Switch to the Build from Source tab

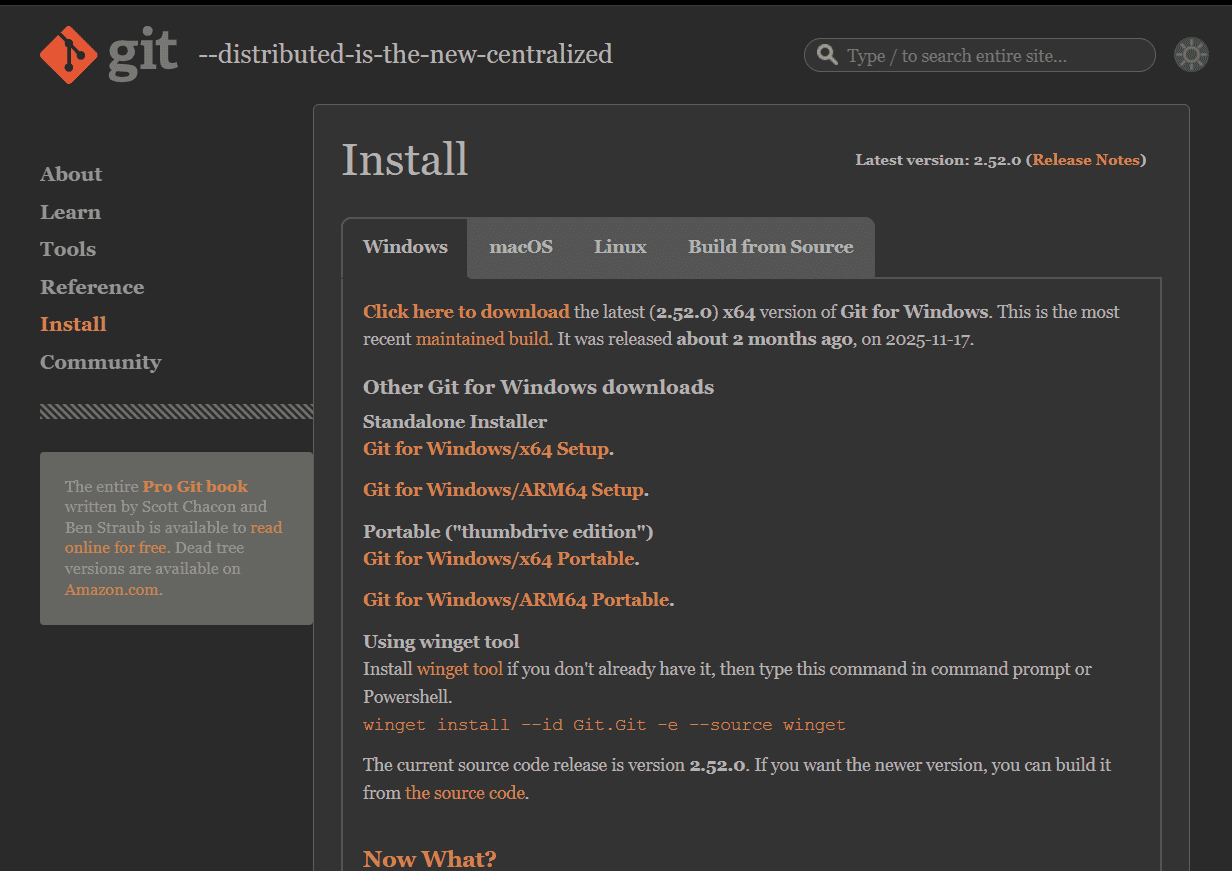771,247
